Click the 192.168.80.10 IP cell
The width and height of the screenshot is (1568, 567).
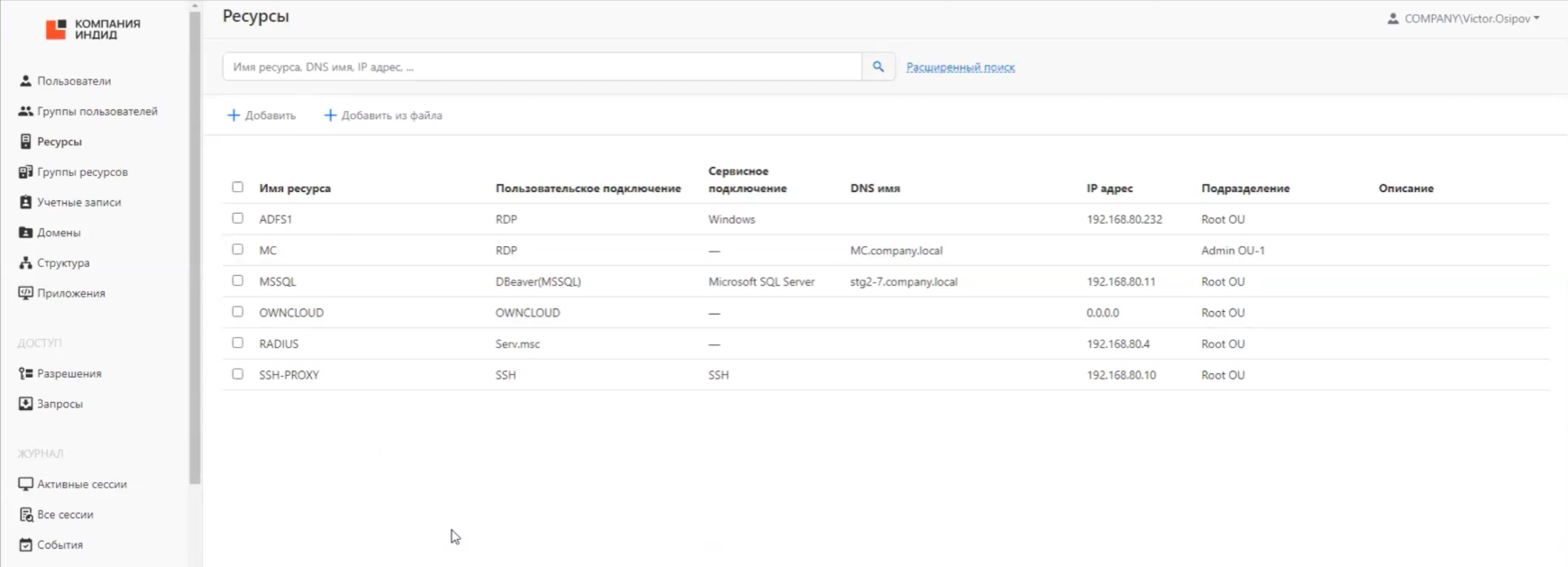(x=1121, y=375)
